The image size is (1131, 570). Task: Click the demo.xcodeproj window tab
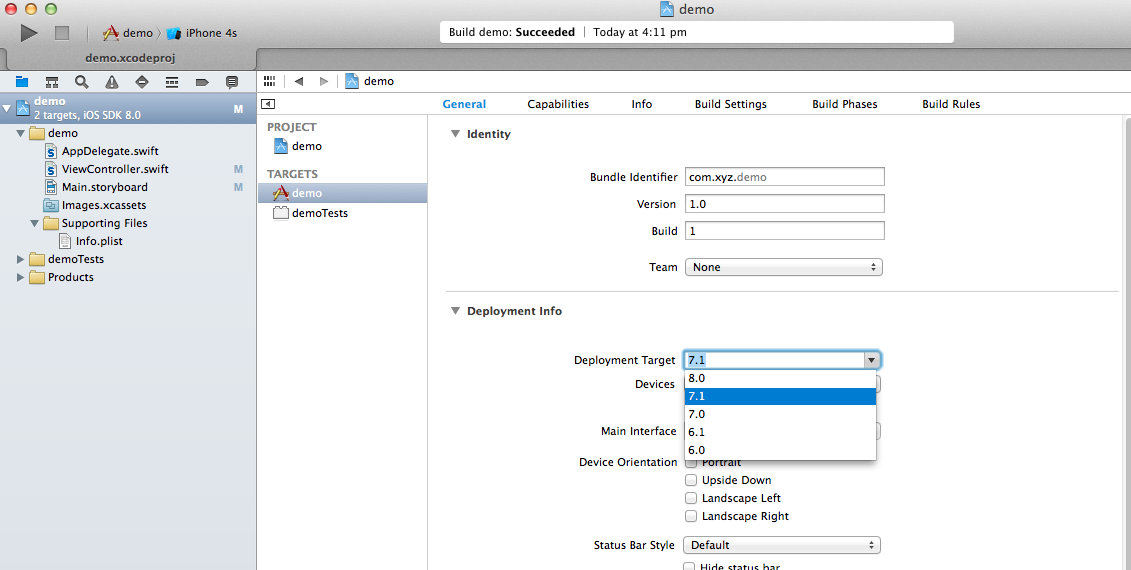(130, 58)
